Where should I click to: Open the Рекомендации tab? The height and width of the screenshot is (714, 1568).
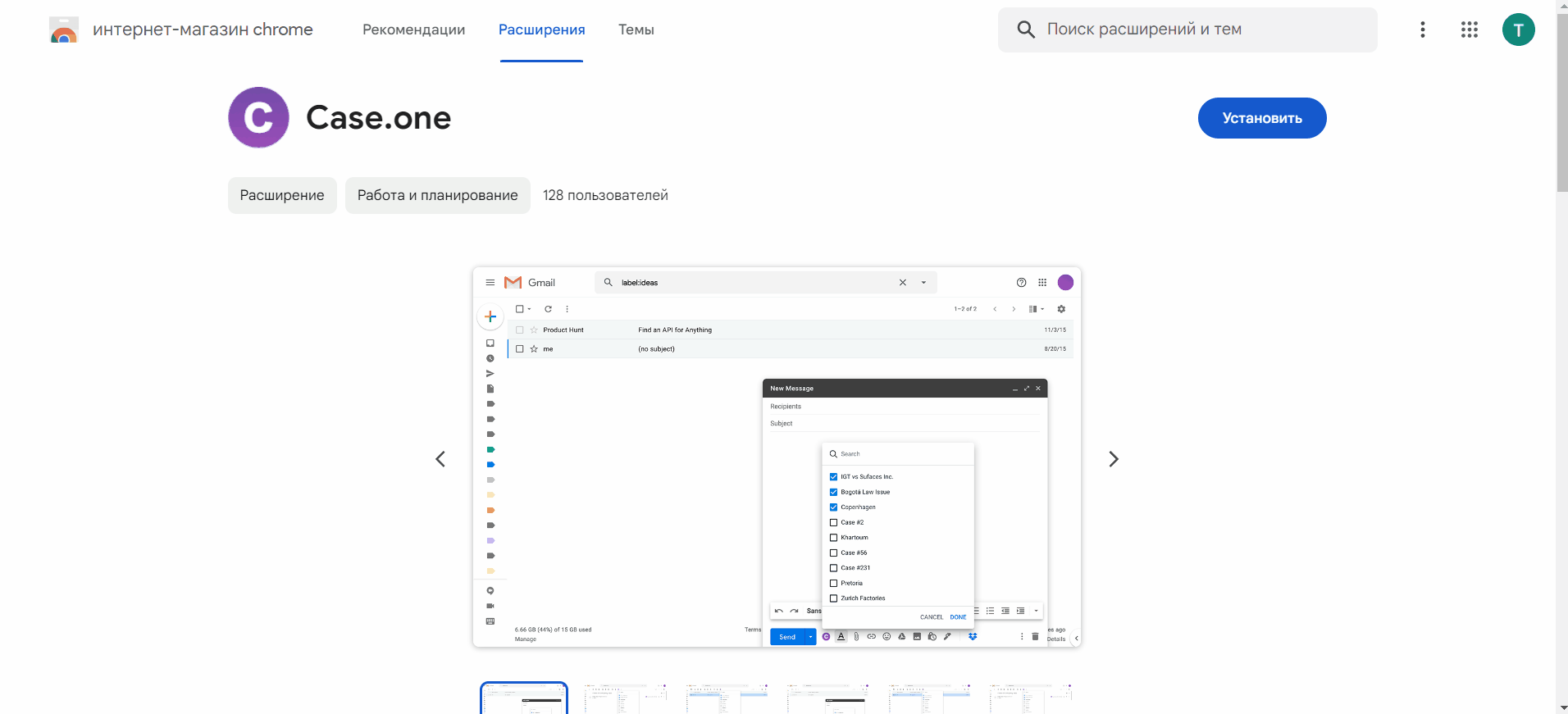[413, 30]
